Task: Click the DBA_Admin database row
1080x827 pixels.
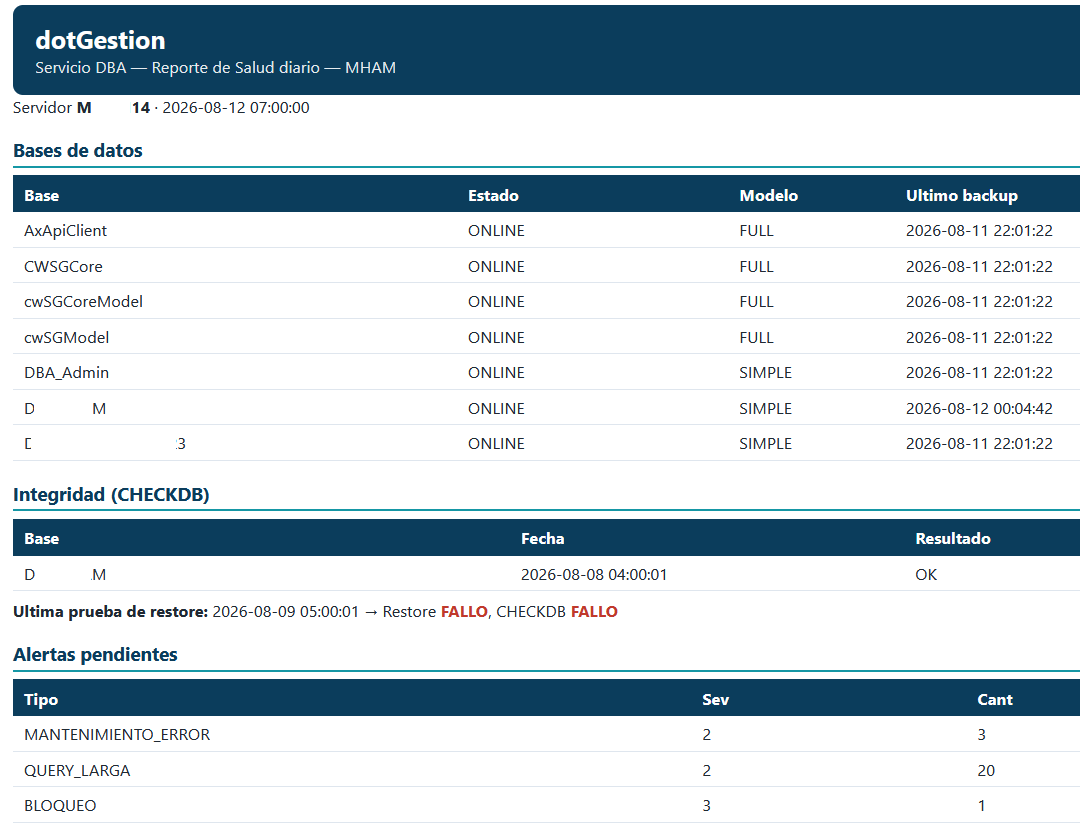Action: 546,373
